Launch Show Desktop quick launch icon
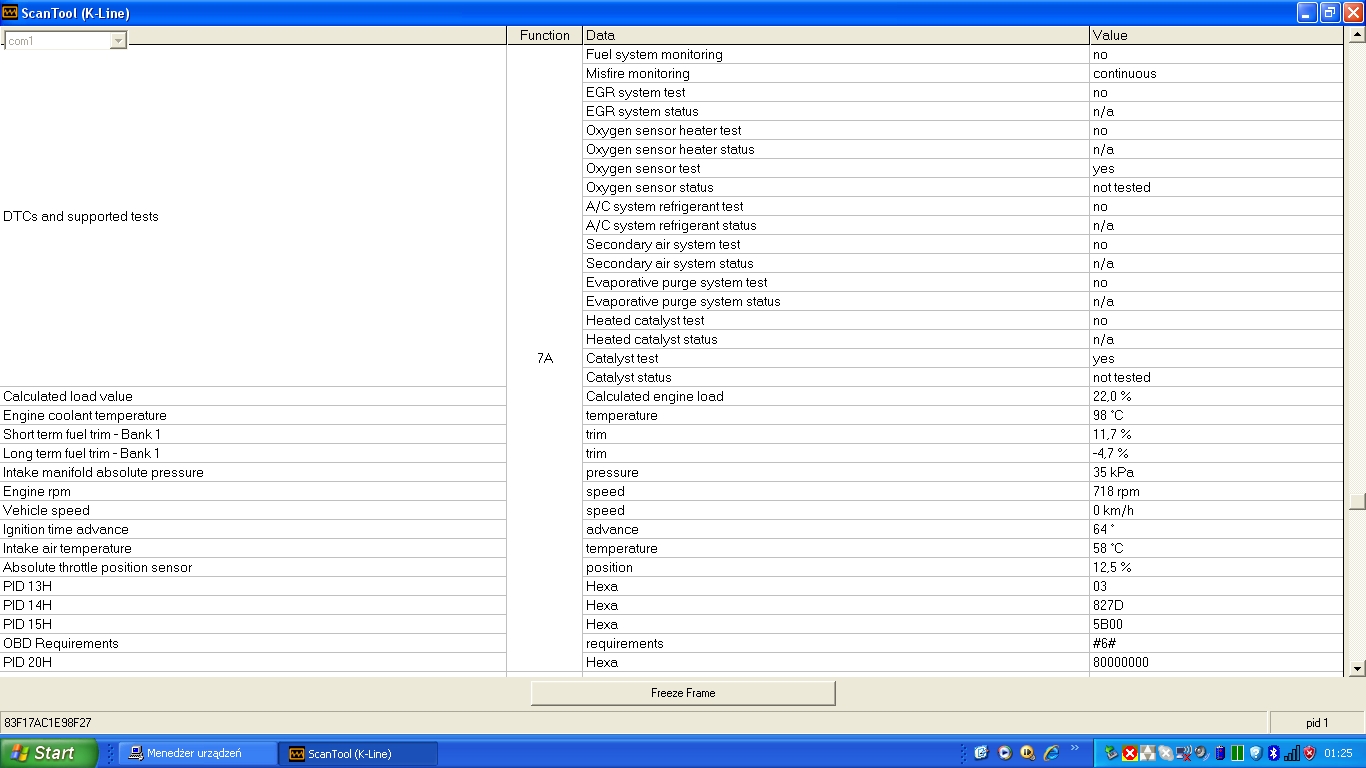The height and width of the screenshot is (768, 1366). tap(981, 753)
